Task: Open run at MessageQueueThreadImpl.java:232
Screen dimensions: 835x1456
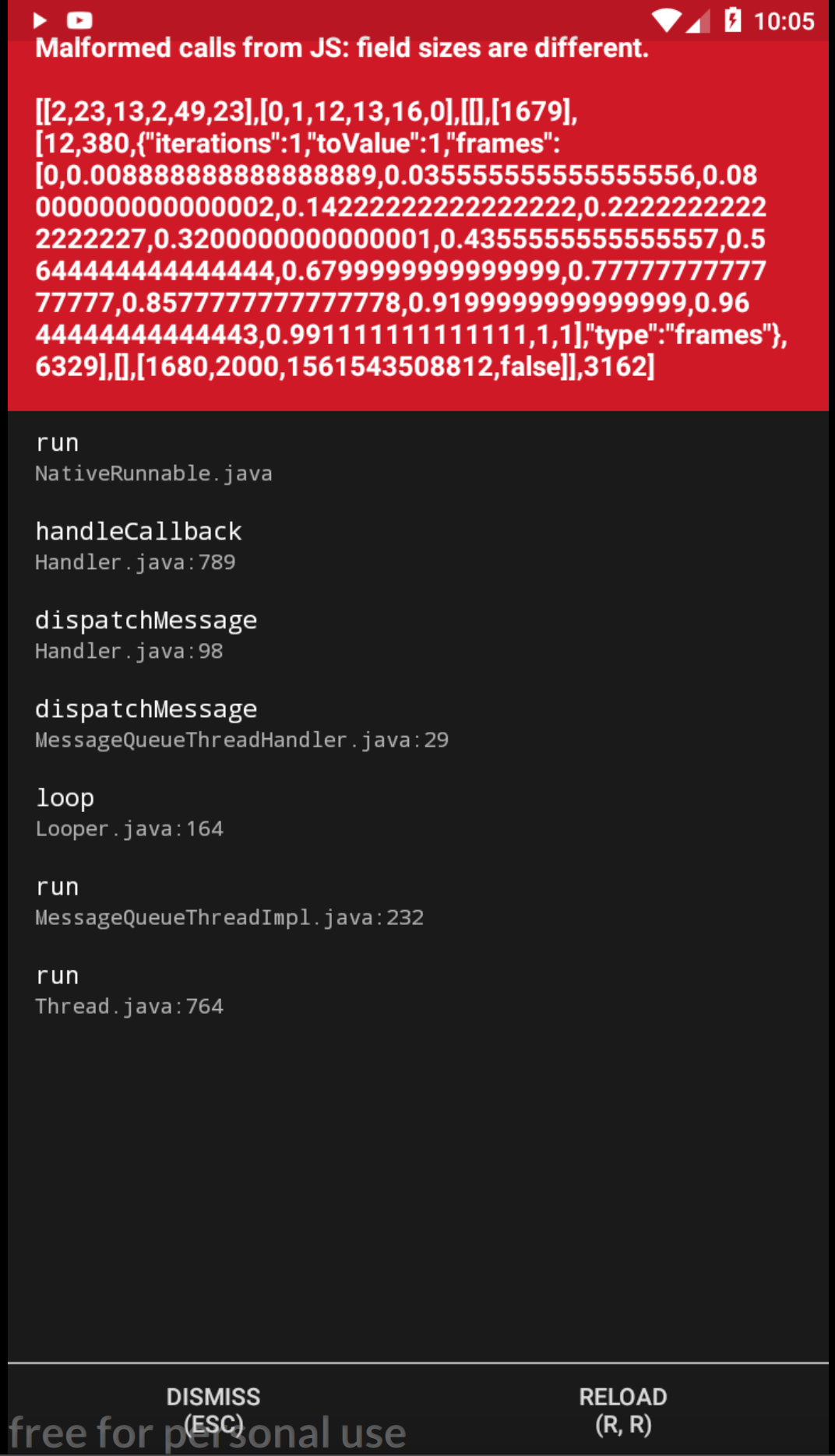Action: coord(229,901)
